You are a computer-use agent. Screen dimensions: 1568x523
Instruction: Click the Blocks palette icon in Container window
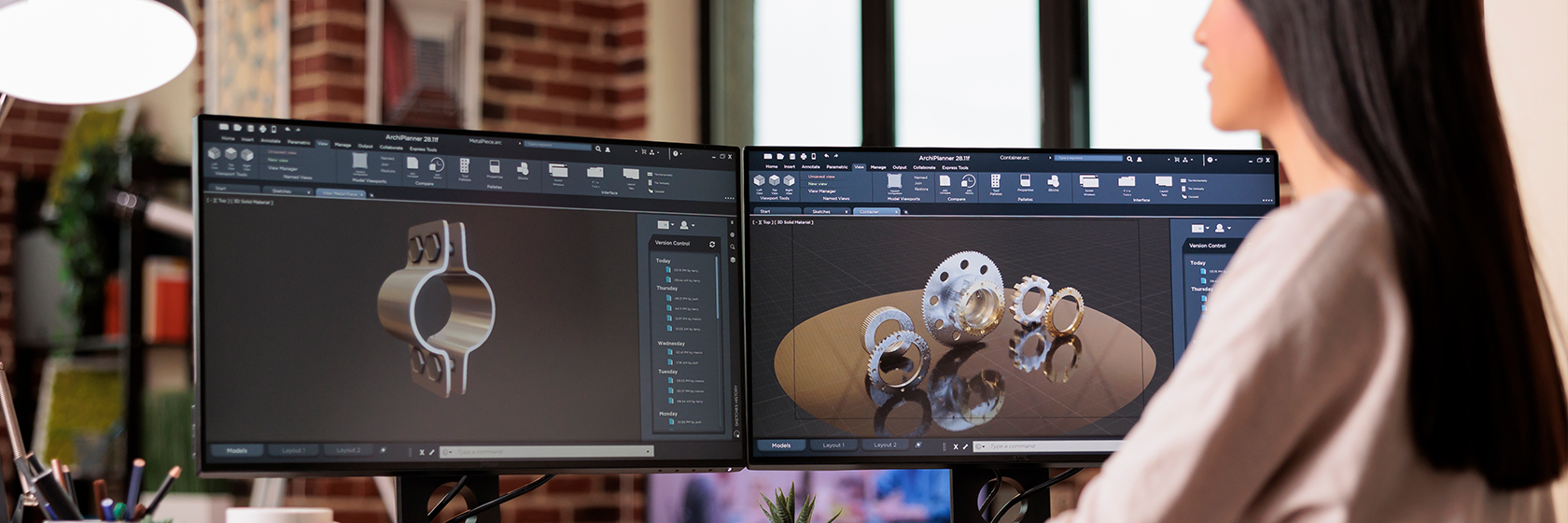(1053, 180)
